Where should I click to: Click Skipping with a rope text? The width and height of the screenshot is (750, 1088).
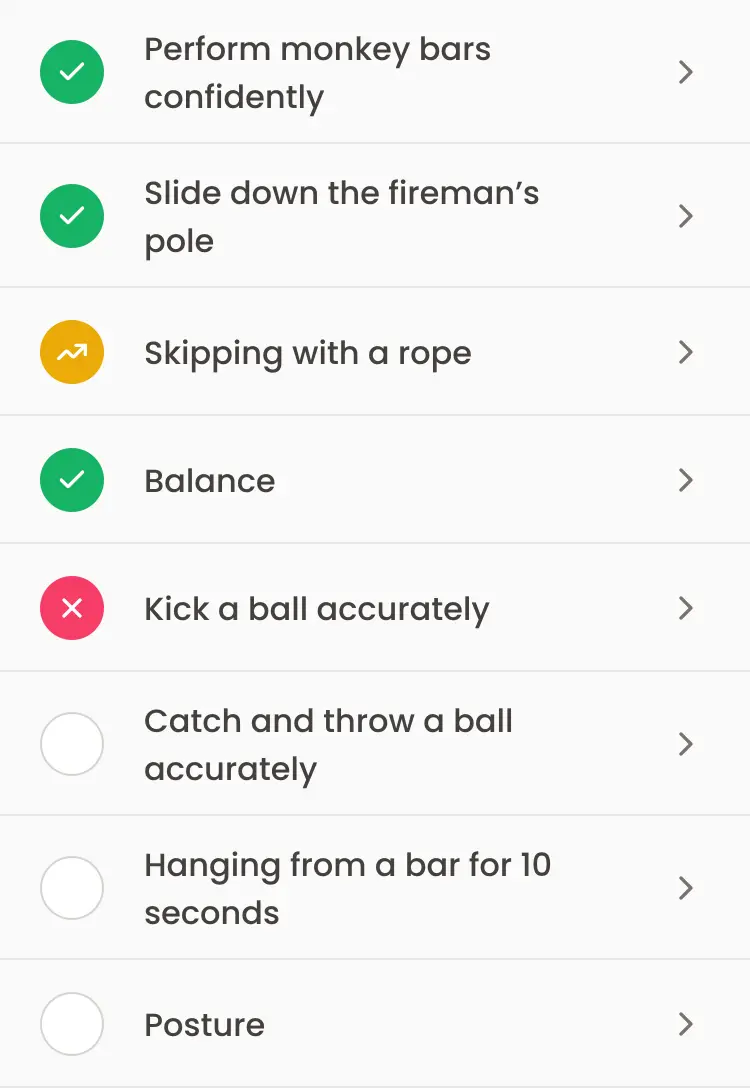tap(308, 354)
